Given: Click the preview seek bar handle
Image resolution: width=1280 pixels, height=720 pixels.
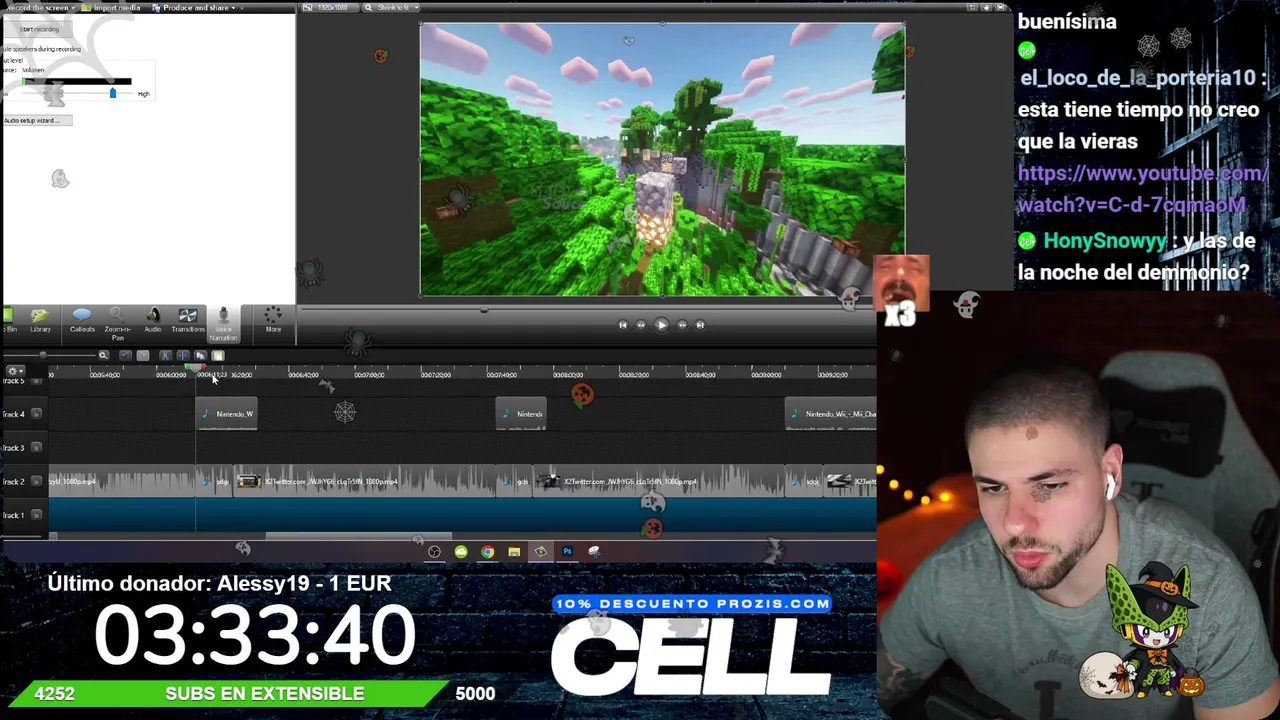Looking at the screenshot, I should click(x=484, y=310).
